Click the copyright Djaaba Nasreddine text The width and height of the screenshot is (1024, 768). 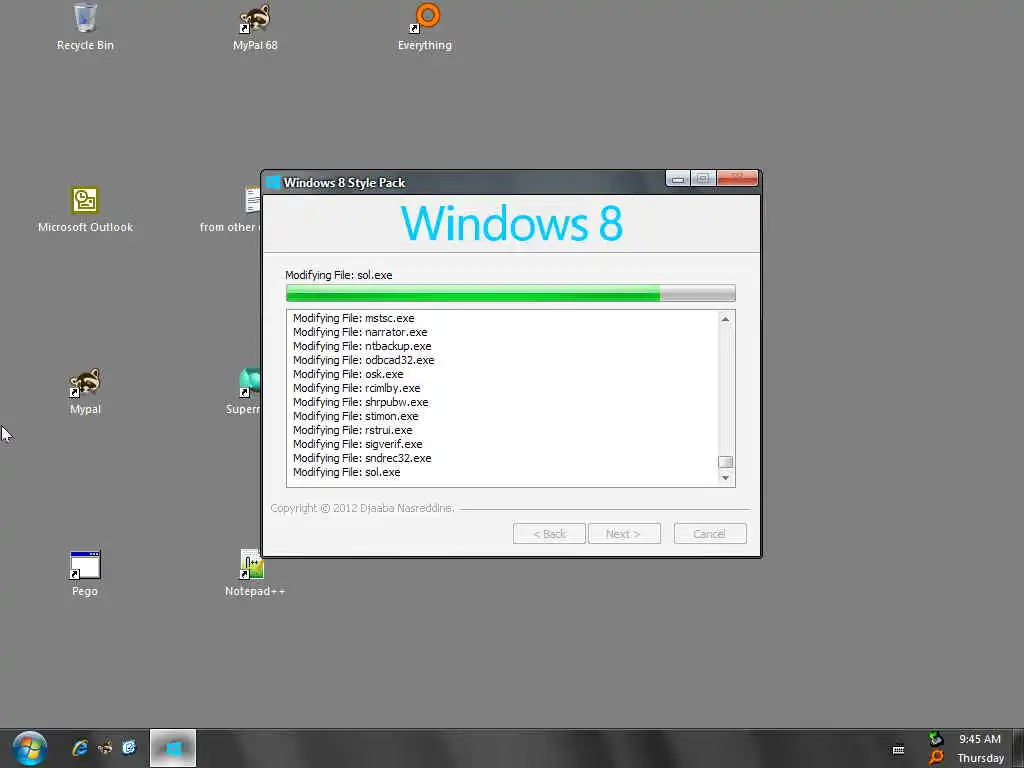click(362, 508)
